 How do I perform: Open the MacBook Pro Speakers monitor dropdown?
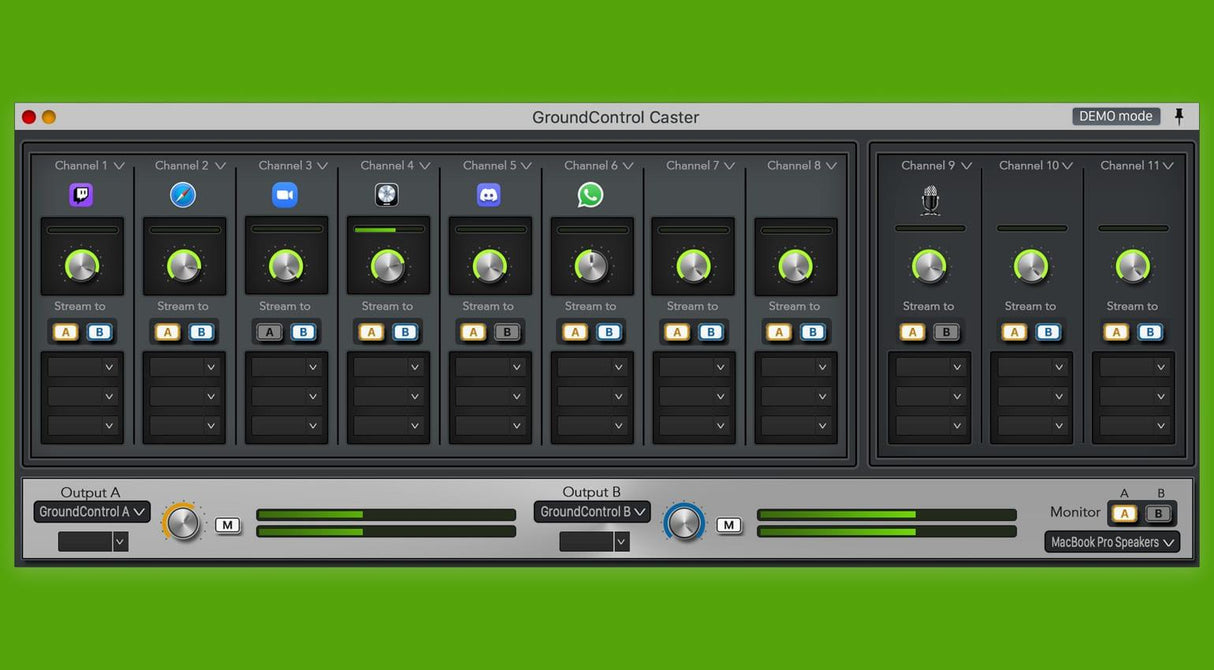point(1112,542)
